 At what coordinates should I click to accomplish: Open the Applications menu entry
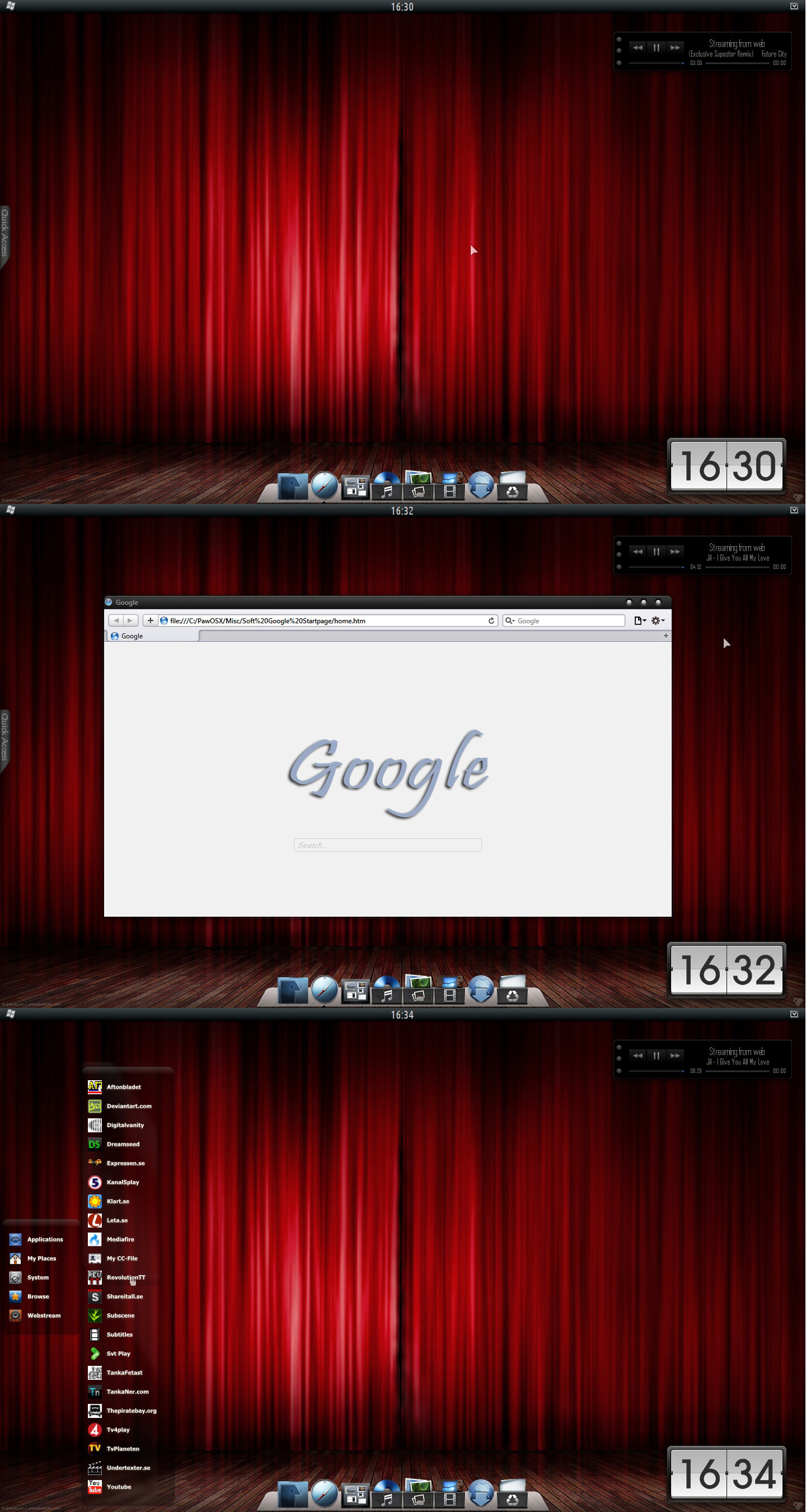click(36, 1239)
